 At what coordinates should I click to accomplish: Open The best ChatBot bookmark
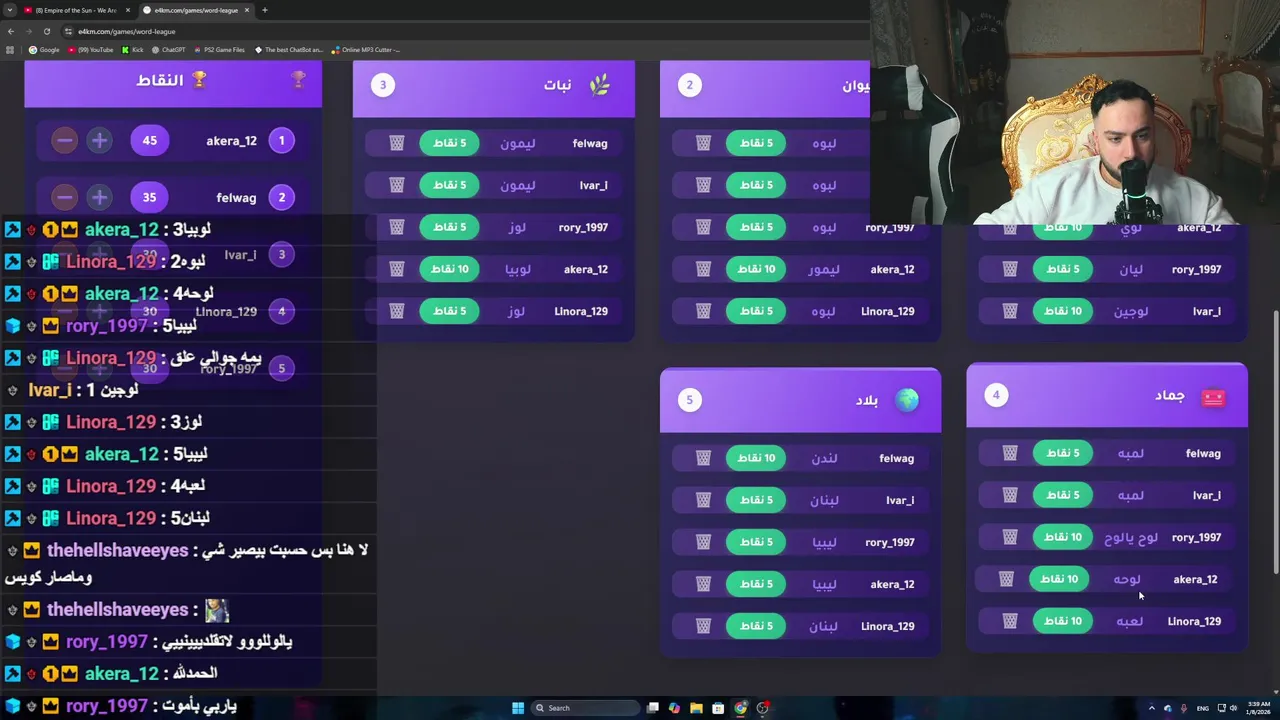[289, 49]
